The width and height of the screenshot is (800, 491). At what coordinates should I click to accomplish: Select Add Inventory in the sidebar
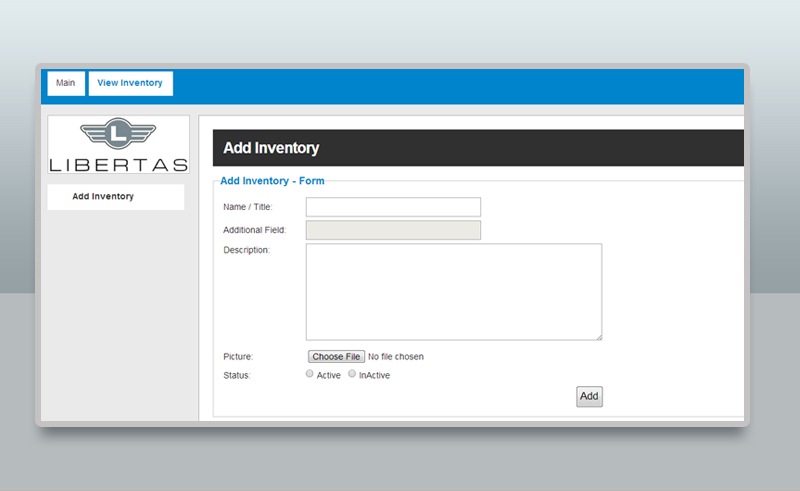tap(103, 197)
